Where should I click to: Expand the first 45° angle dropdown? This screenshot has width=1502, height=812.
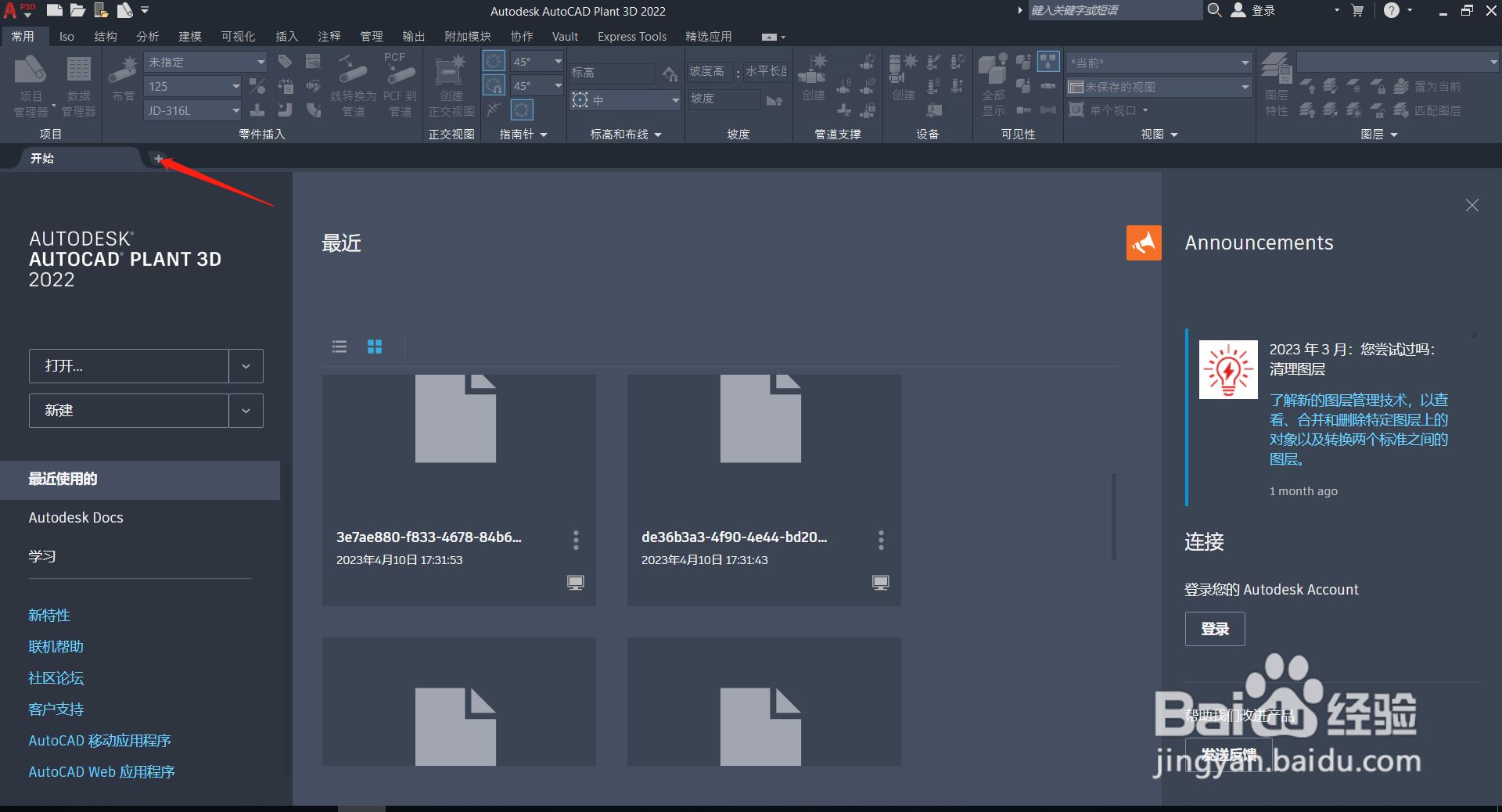click(558, 61)
